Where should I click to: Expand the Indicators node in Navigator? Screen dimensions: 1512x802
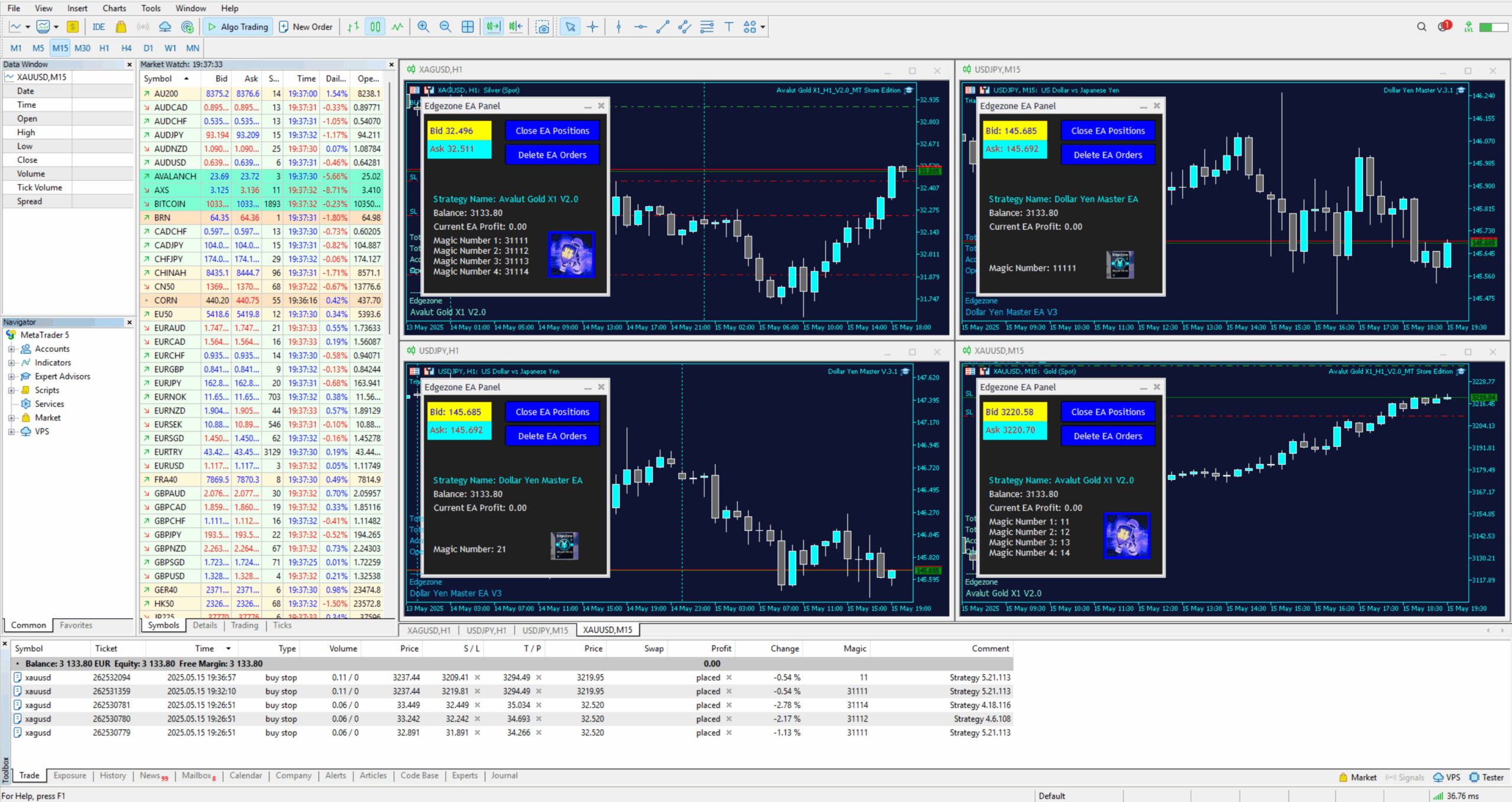(11, 363)
